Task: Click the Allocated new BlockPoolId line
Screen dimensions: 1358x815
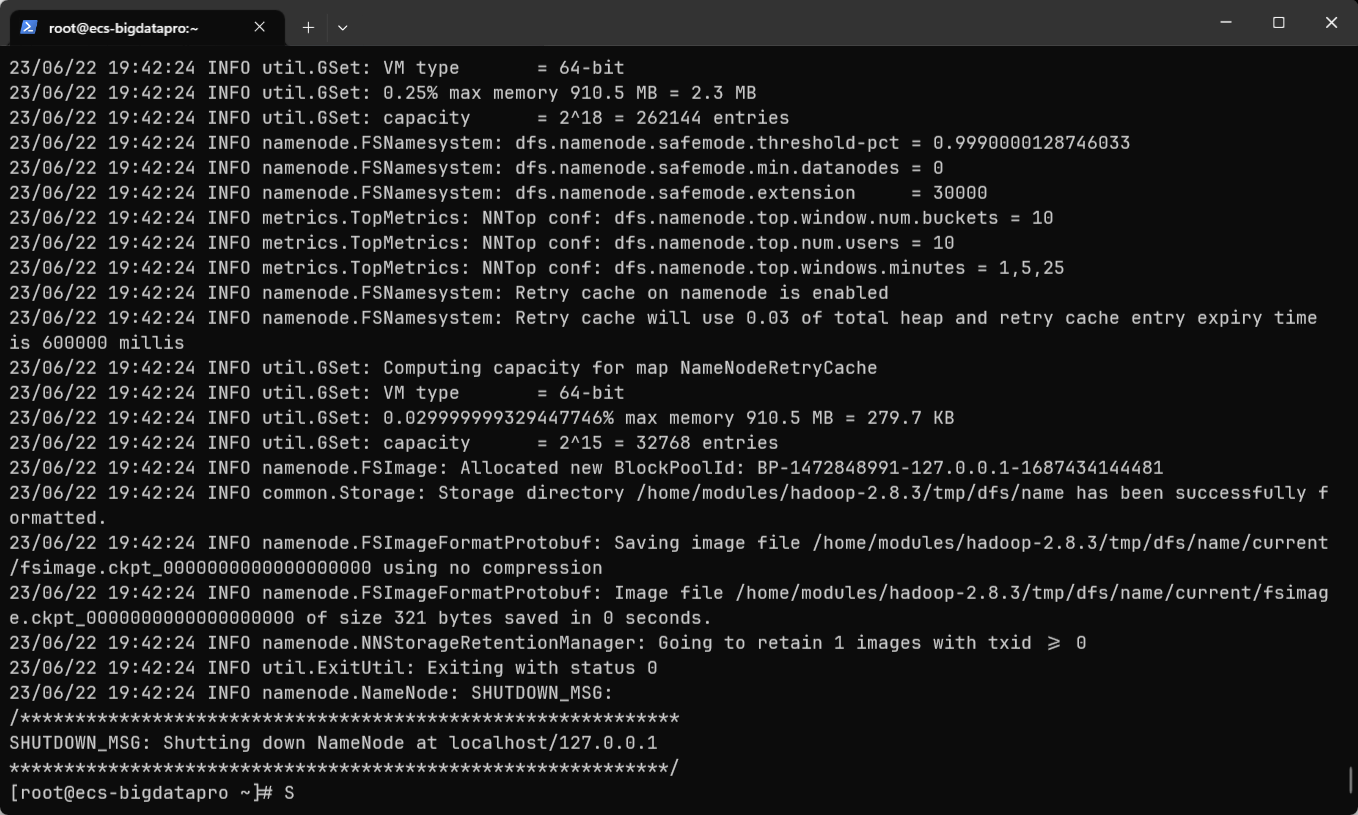Action: click(x=586, y=468)
